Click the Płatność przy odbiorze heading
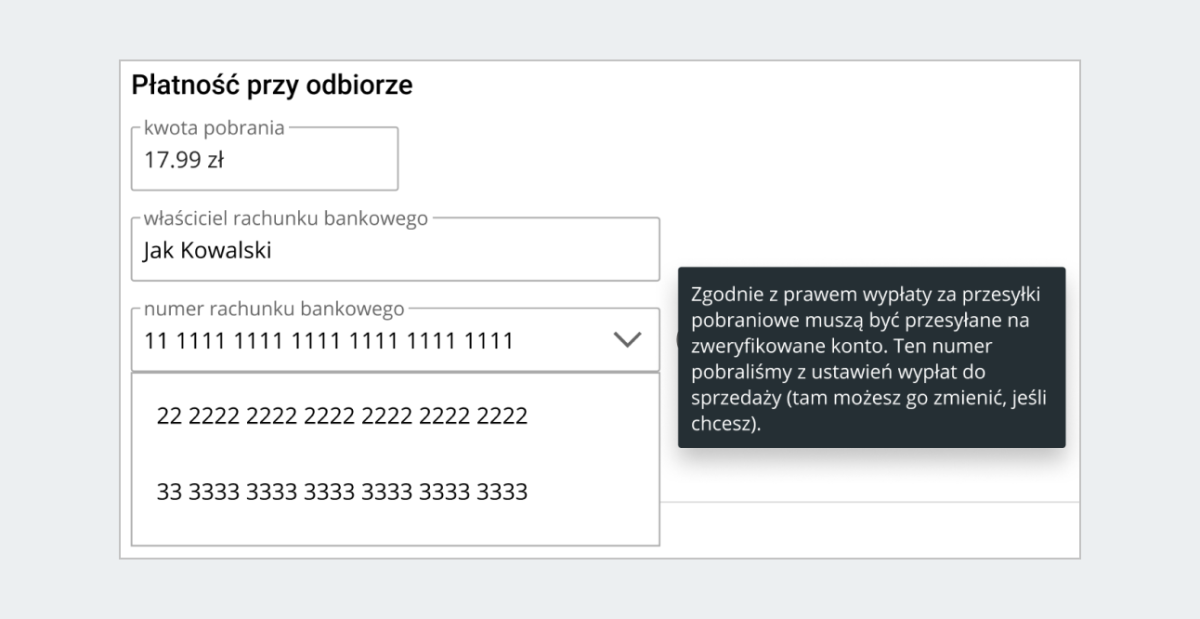 coord(271,84)
